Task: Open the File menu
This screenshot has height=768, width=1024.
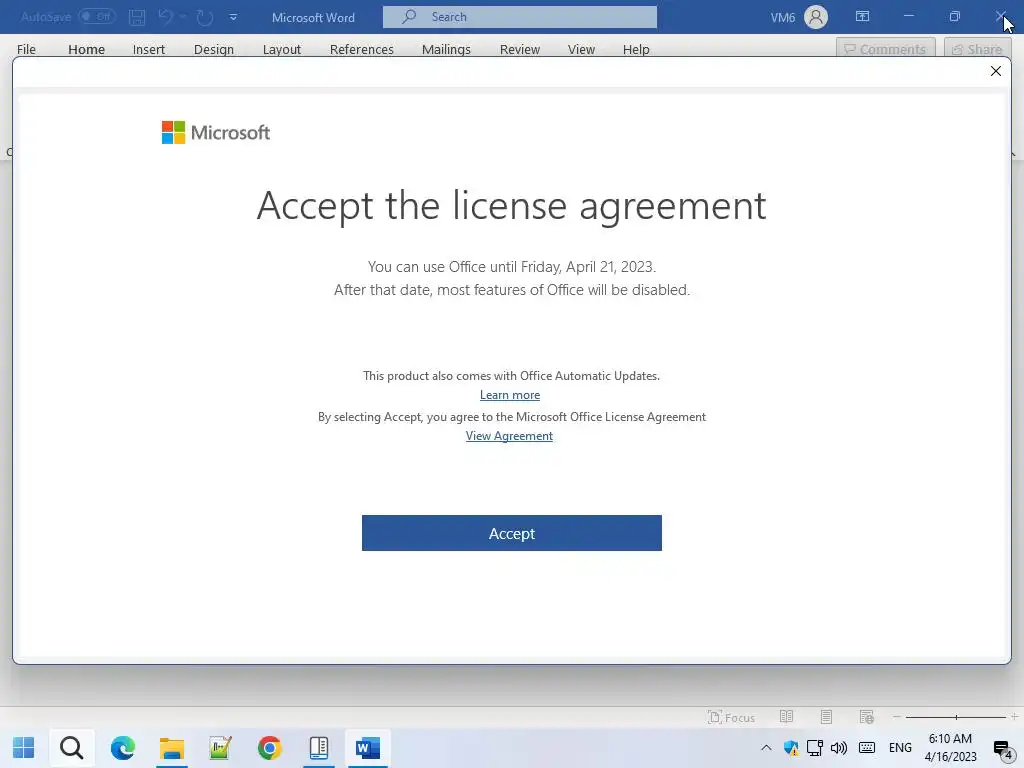Action: coord(26,50)
